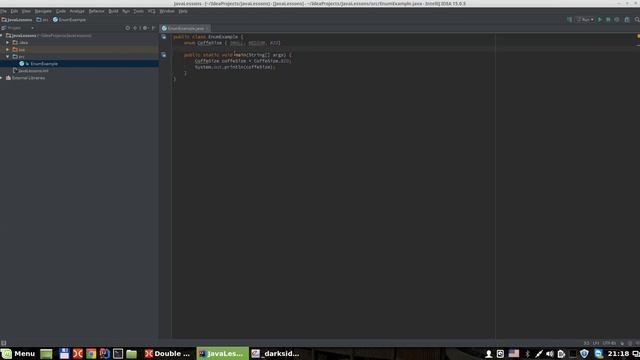
Task: Select the .idea folder in tree
Action: pos(20,42)
